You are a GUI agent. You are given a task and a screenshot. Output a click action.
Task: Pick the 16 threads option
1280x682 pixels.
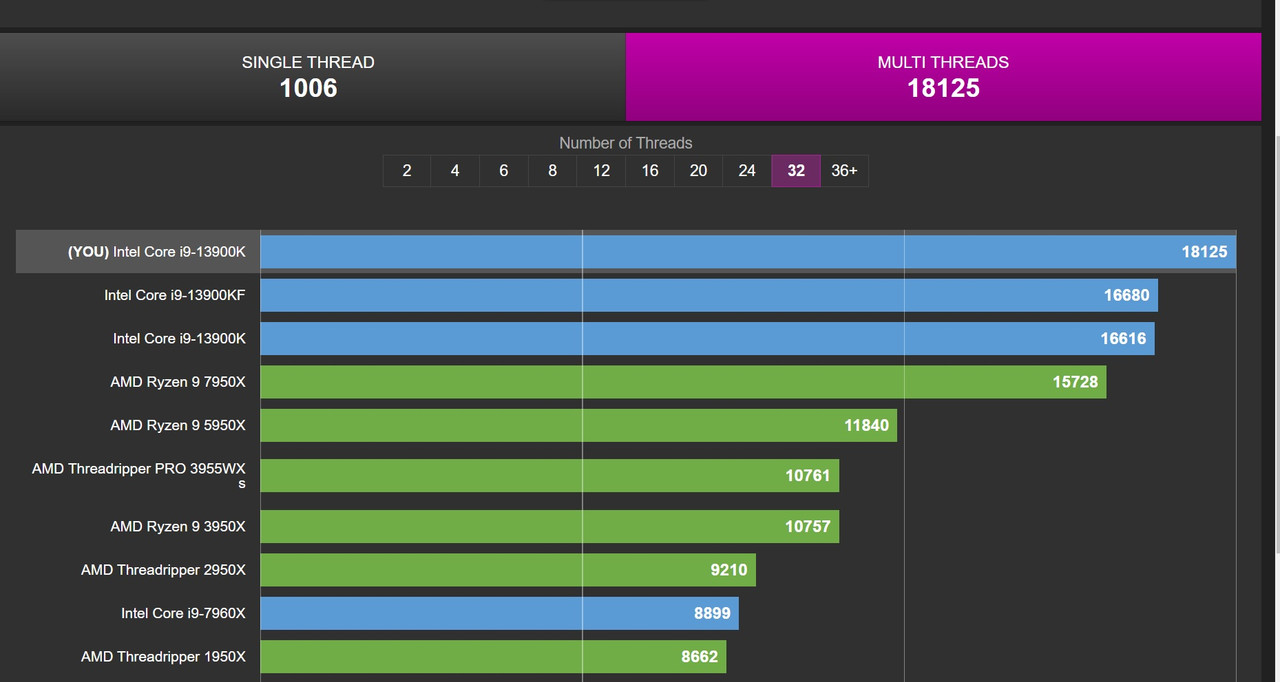[x=650, y=171]
